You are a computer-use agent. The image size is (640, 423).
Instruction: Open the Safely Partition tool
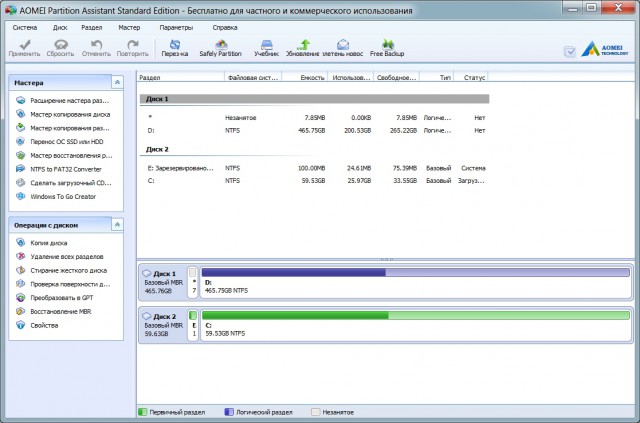(220, 48)
